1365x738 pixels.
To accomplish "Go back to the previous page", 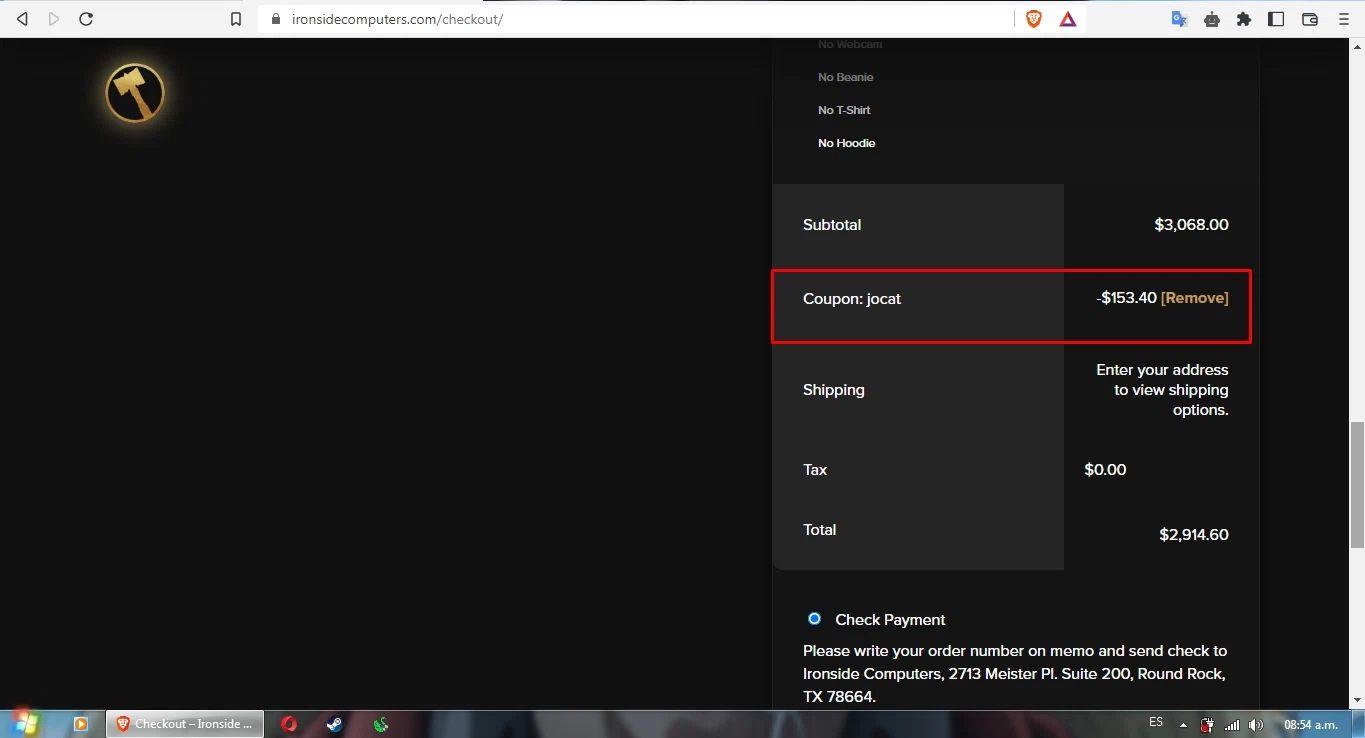I will tap(22, 19).
